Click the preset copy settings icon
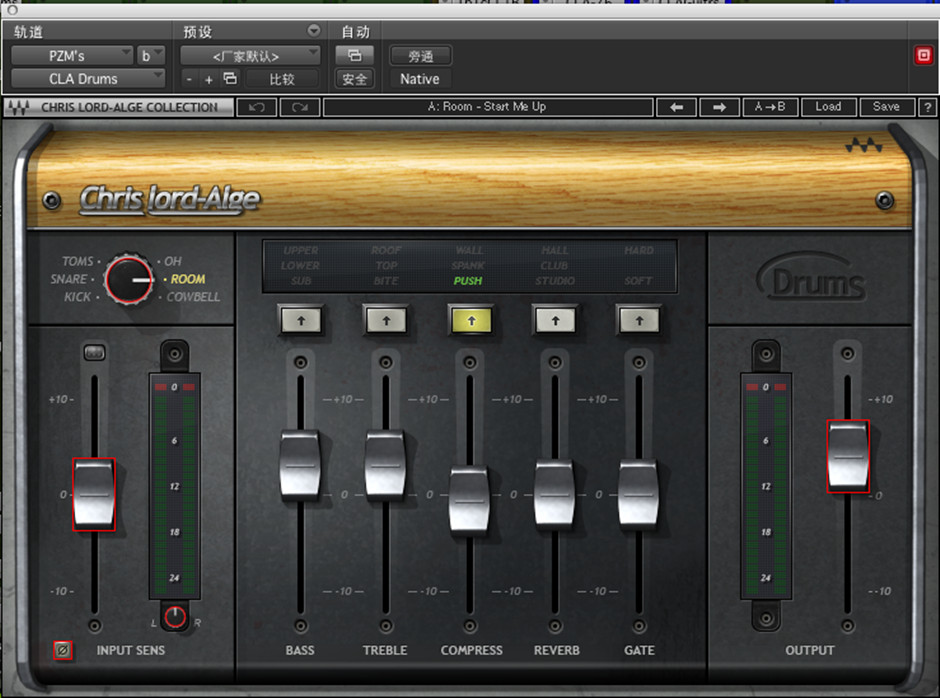Viewport: 940px width, 698px height. pos(230,79)
